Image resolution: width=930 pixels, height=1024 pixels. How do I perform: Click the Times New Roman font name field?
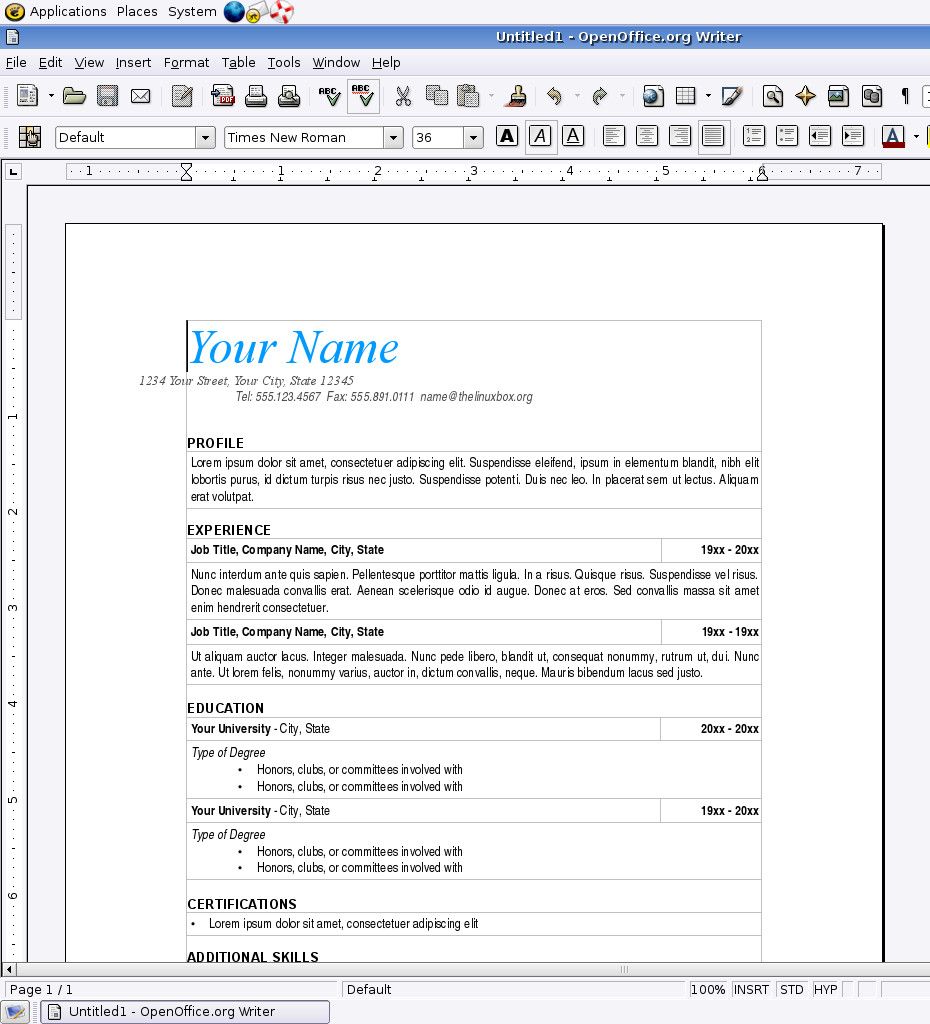click(x=304, y=138)
